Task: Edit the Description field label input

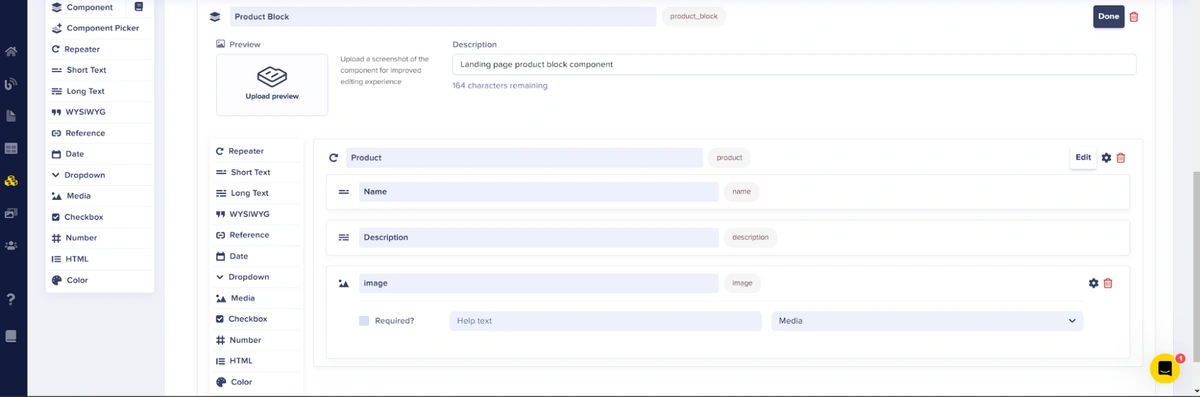Action: point(538,237)
